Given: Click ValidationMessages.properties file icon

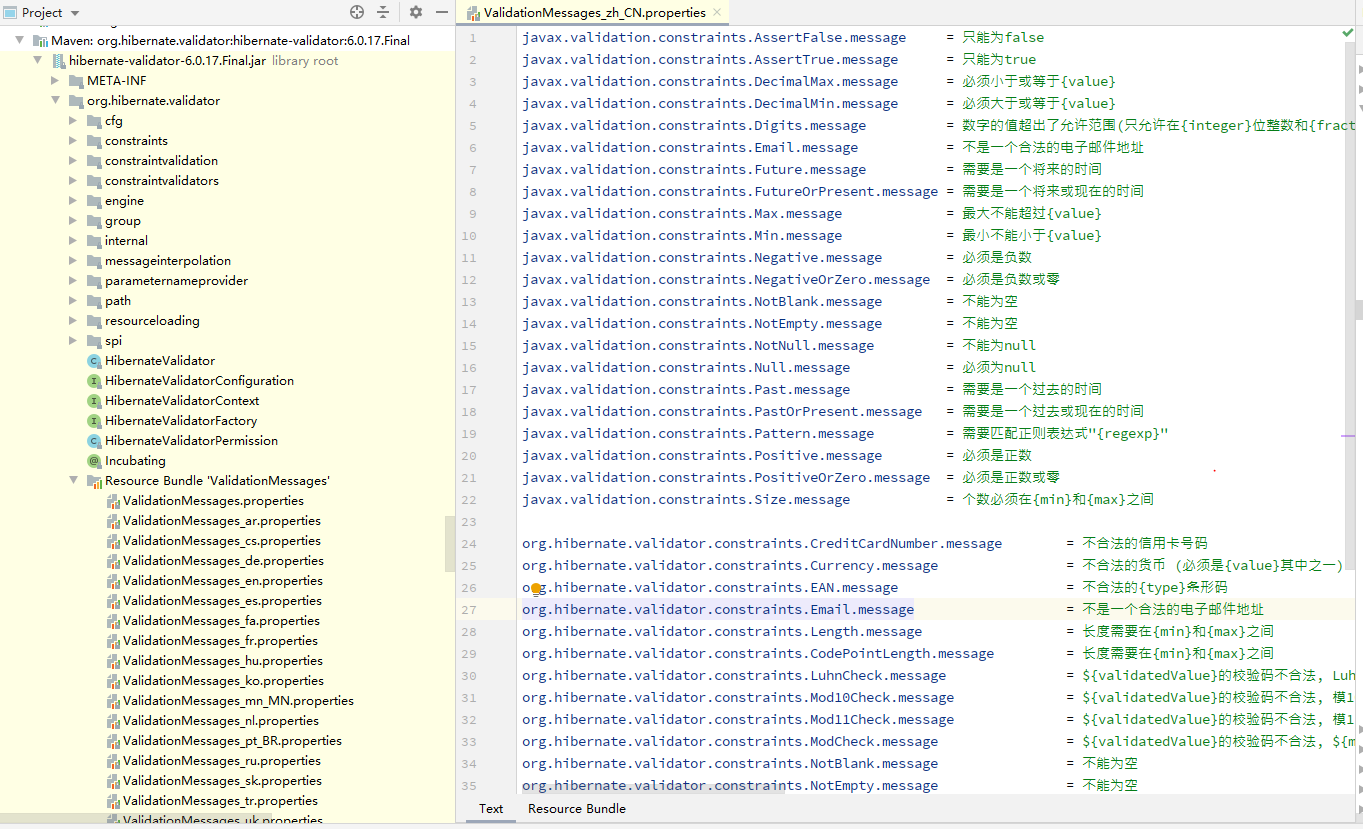Looking at the screenshot, I should (112, 501).
